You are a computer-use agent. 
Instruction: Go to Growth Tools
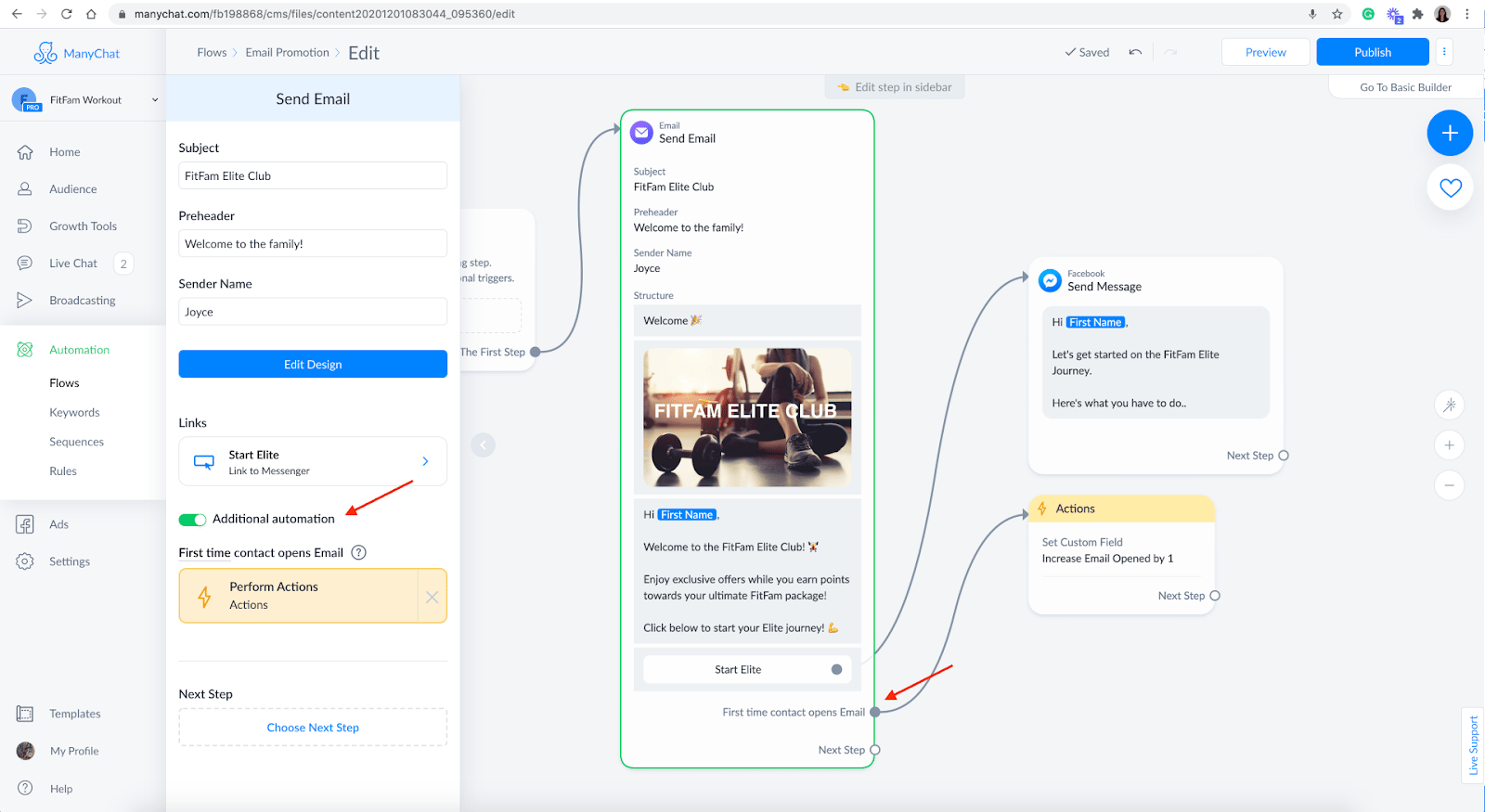83,226
